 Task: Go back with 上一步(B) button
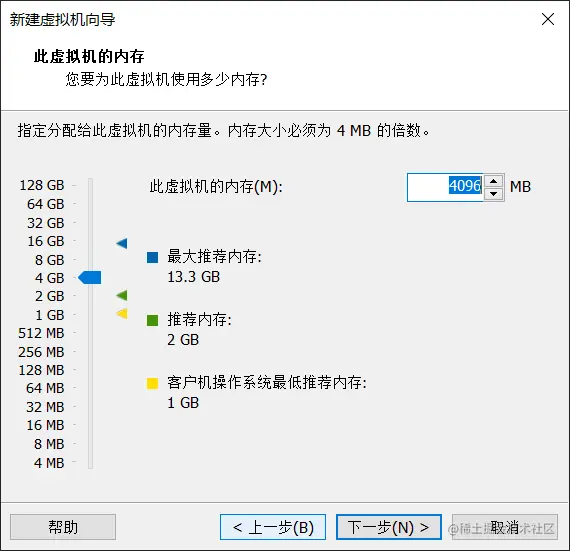273,527
